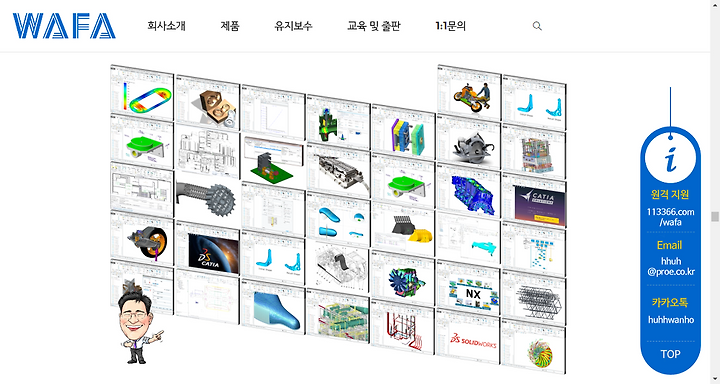Open the 유지보수 menu
This screenshot has width=720, height=384.
293,26
